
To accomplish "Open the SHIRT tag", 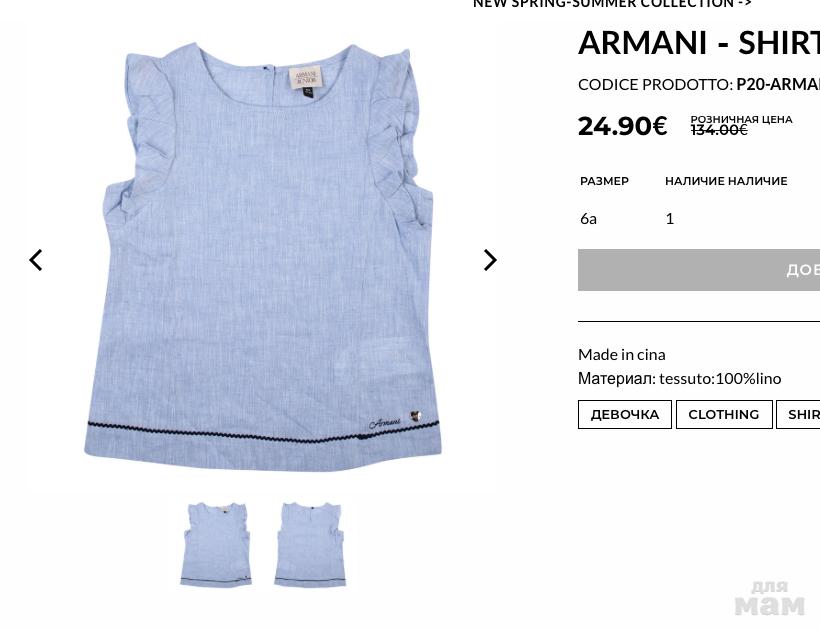I will tap(798, 415).
